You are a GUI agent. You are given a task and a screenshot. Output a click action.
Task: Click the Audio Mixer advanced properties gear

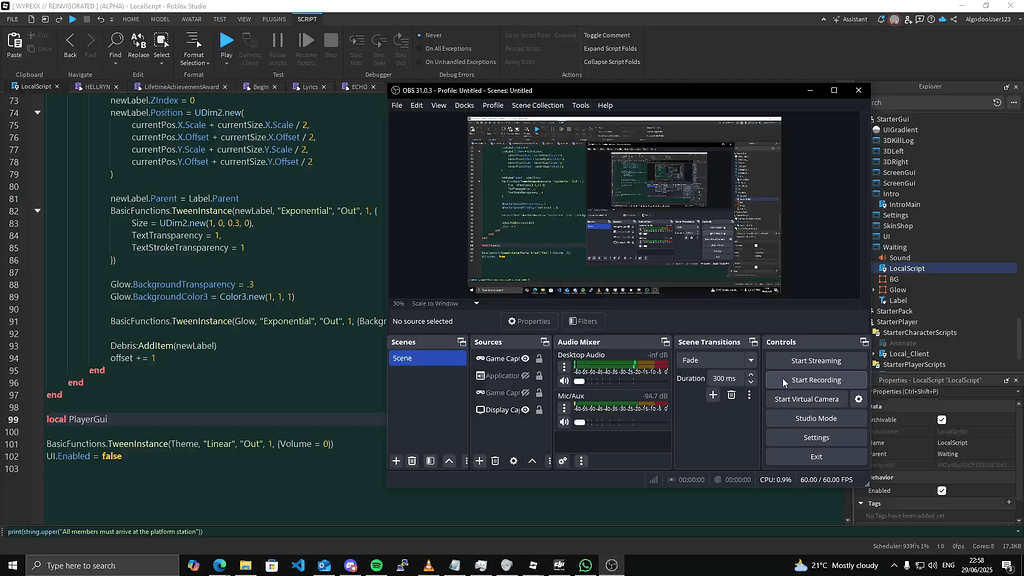pyautogui.click(x=563, y=461)
